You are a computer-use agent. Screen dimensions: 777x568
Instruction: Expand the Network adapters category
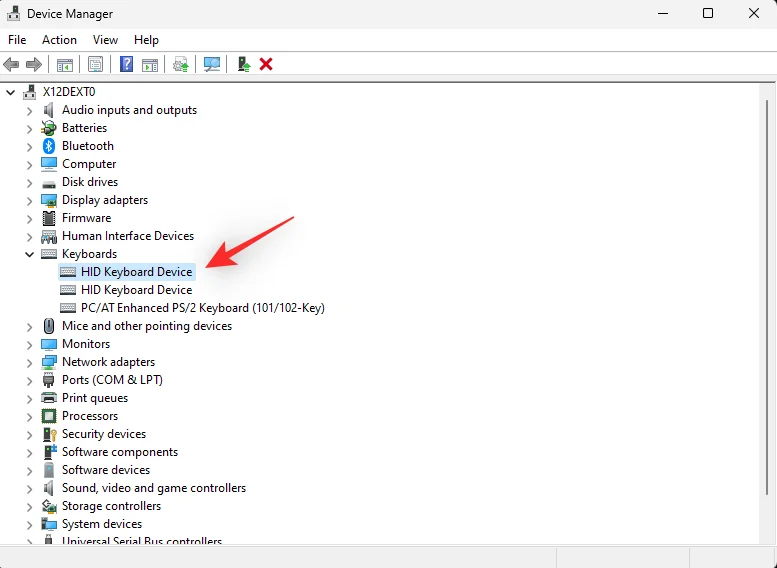point(30,362)
